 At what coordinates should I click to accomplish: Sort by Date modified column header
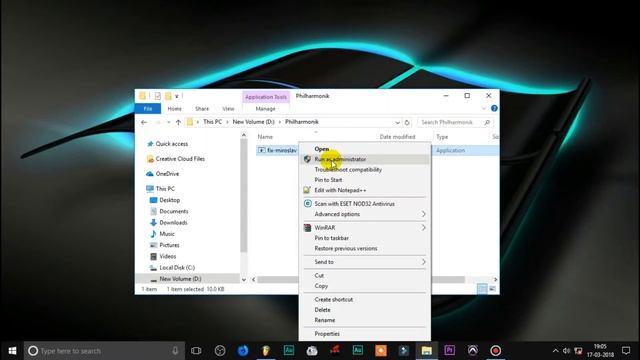tap(397, 137)
